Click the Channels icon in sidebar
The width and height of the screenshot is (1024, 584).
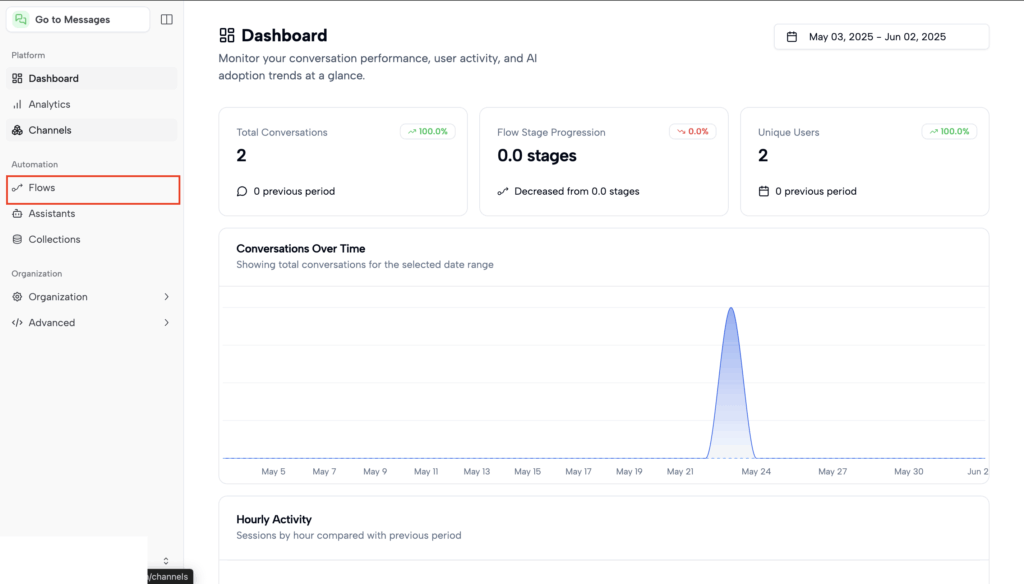17,130
